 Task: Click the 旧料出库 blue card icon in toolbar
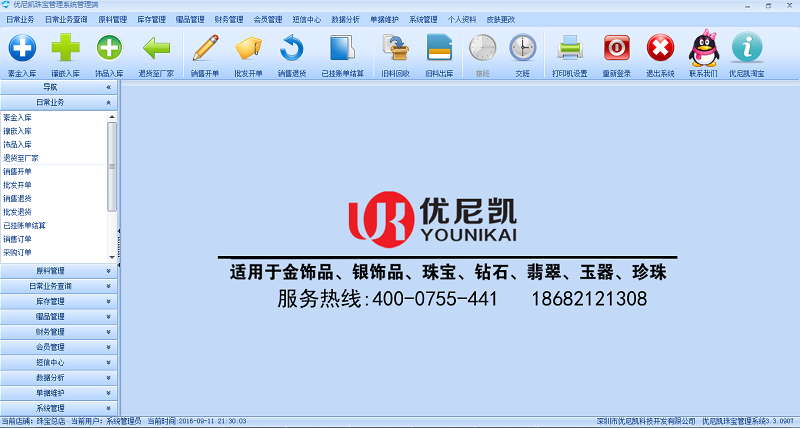coord(439,48)
